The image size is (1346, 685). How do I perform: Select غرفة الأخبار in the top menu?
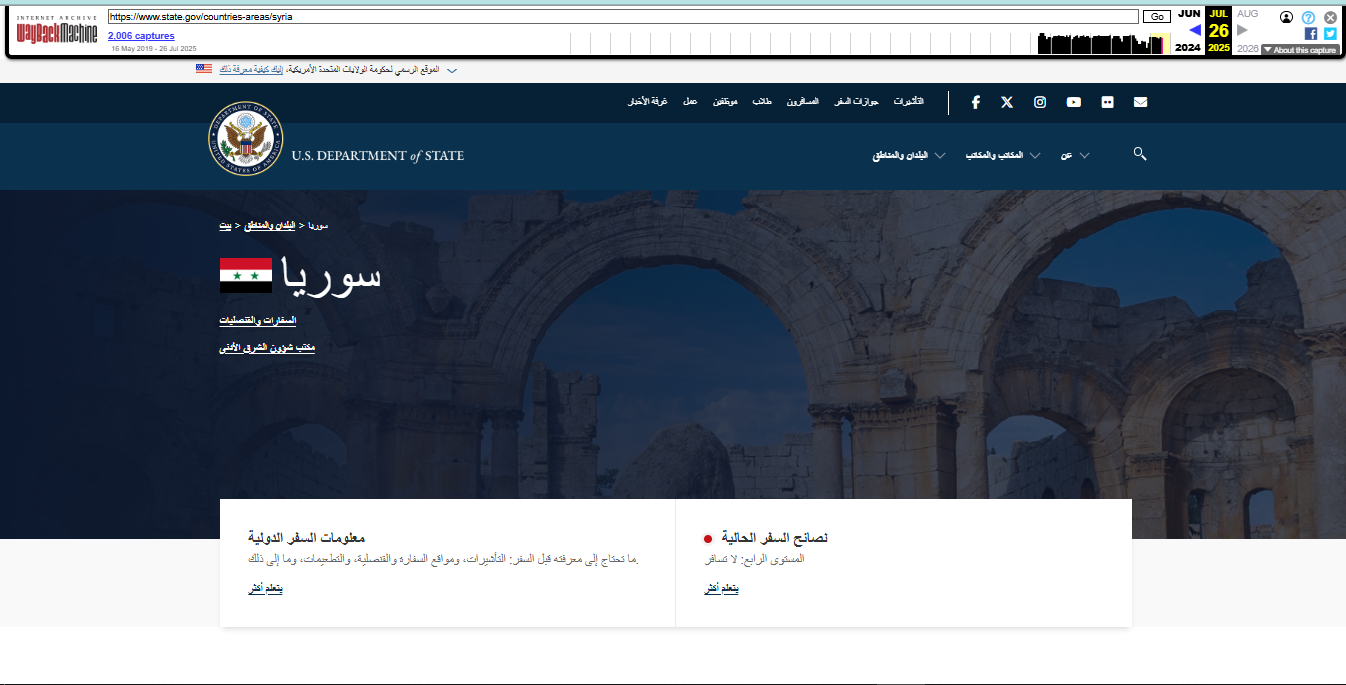641,103
